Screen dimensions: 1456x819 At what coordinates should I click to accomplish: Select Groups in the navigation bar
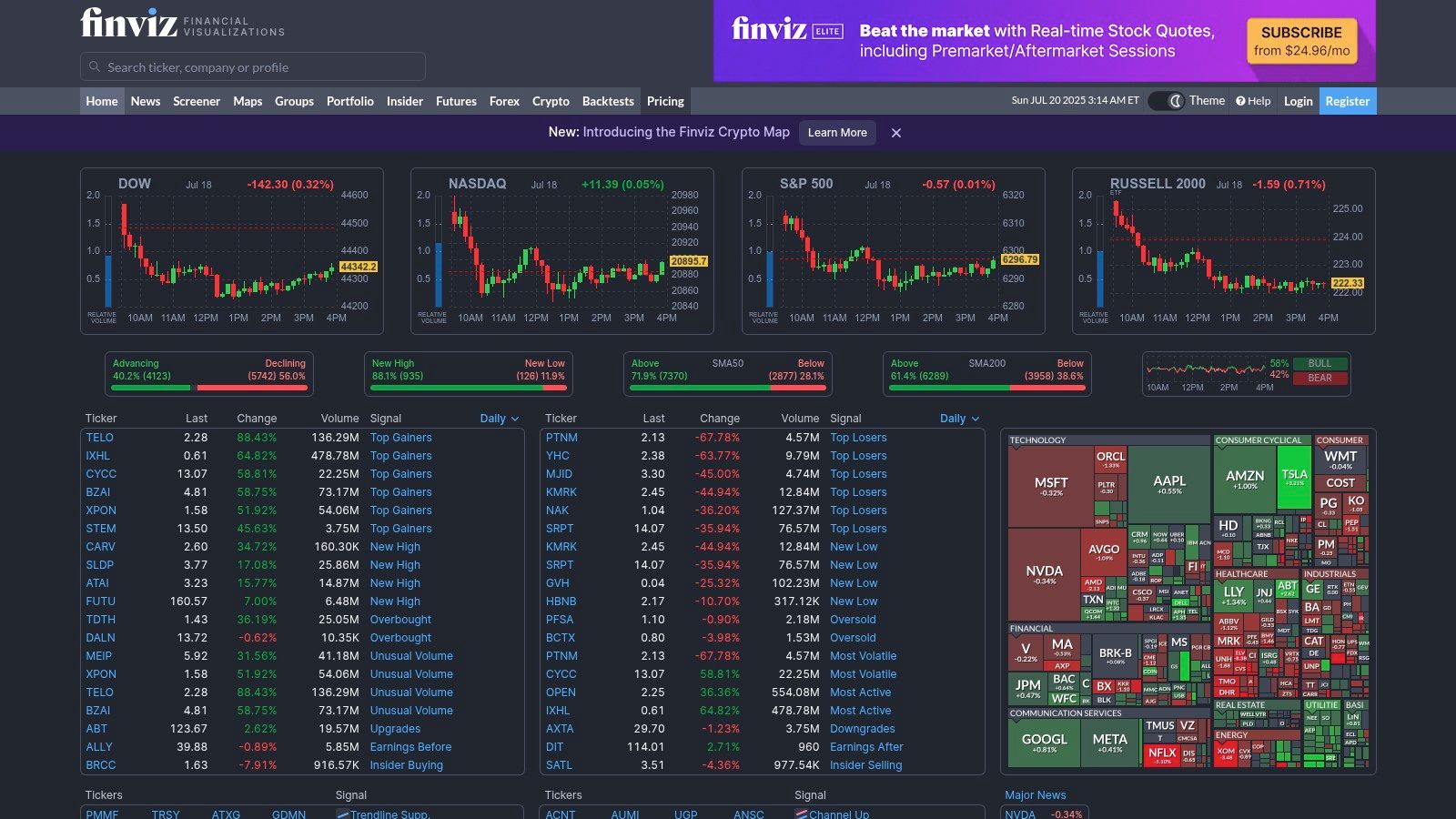[294, 101]
